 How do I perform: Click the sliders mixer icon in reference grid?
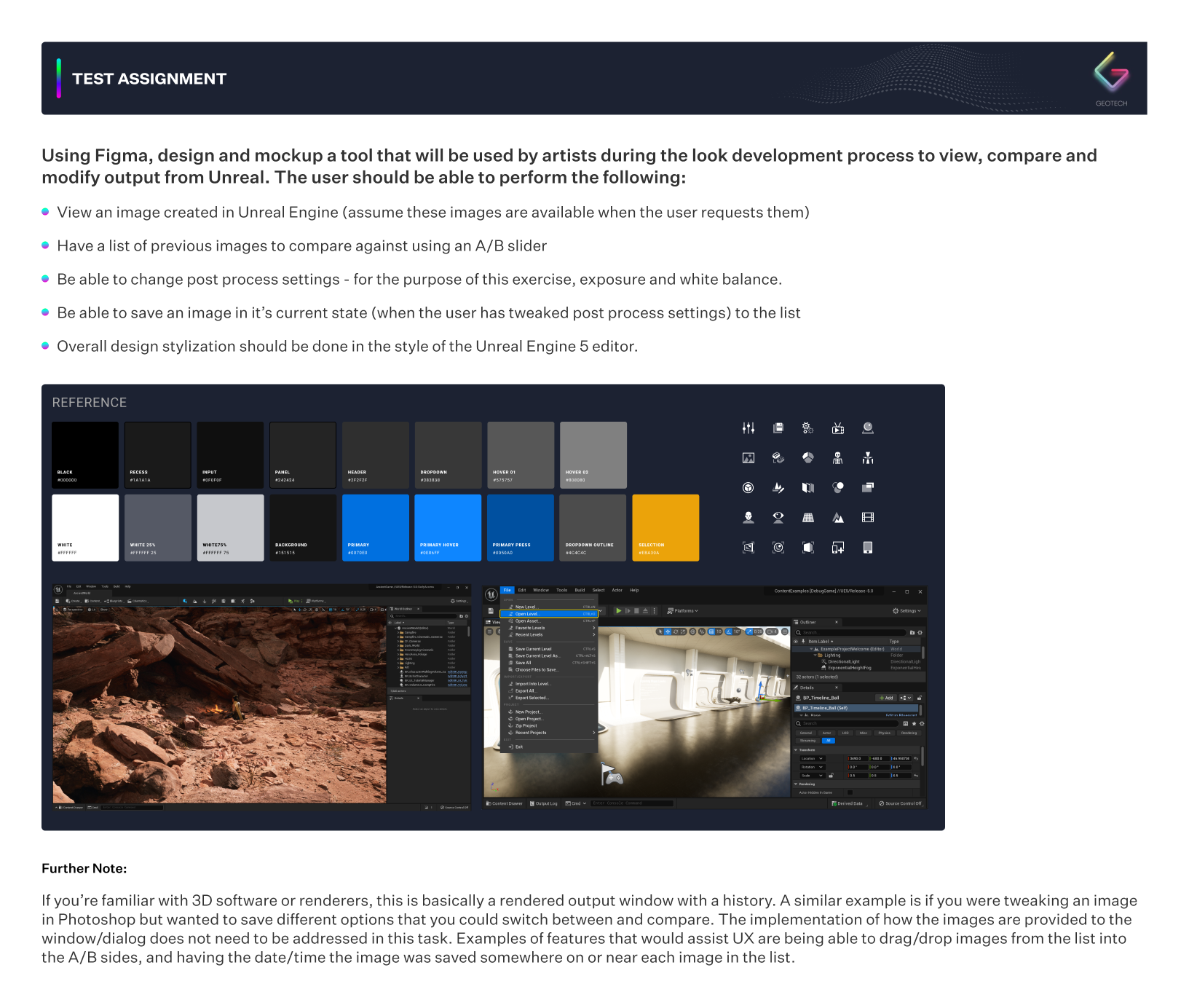point(748,428)
